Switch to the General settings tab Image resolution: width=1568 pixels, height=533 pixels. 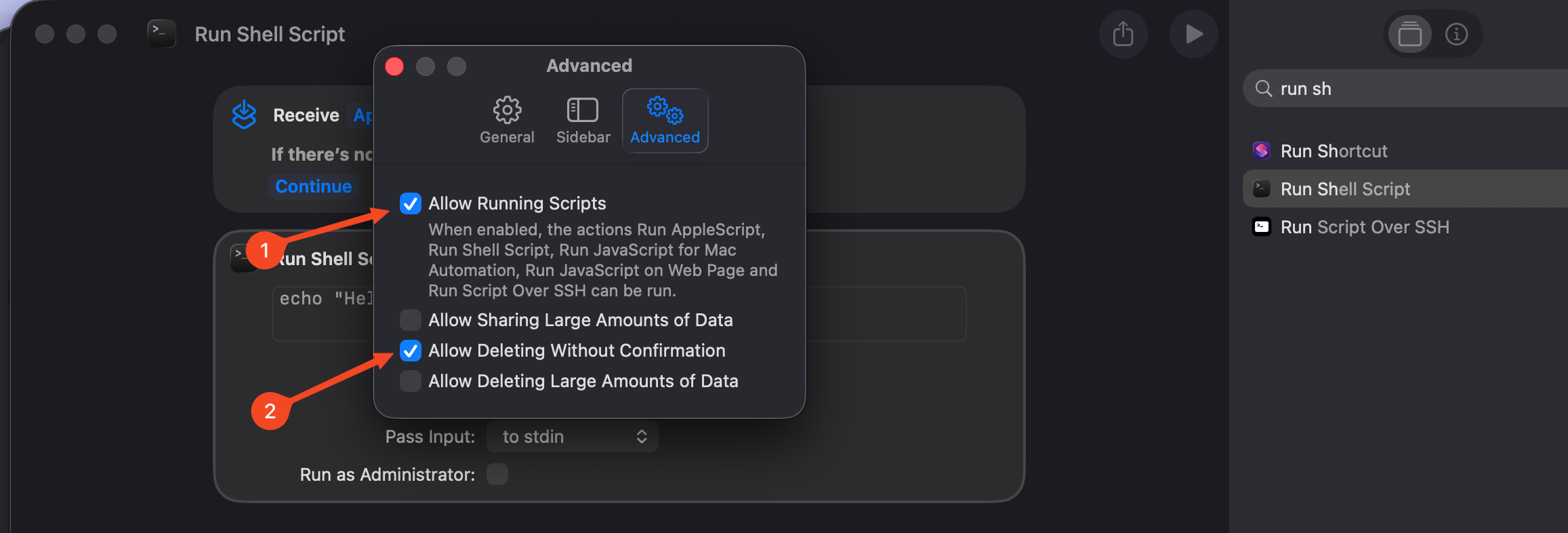pos(507,121)
